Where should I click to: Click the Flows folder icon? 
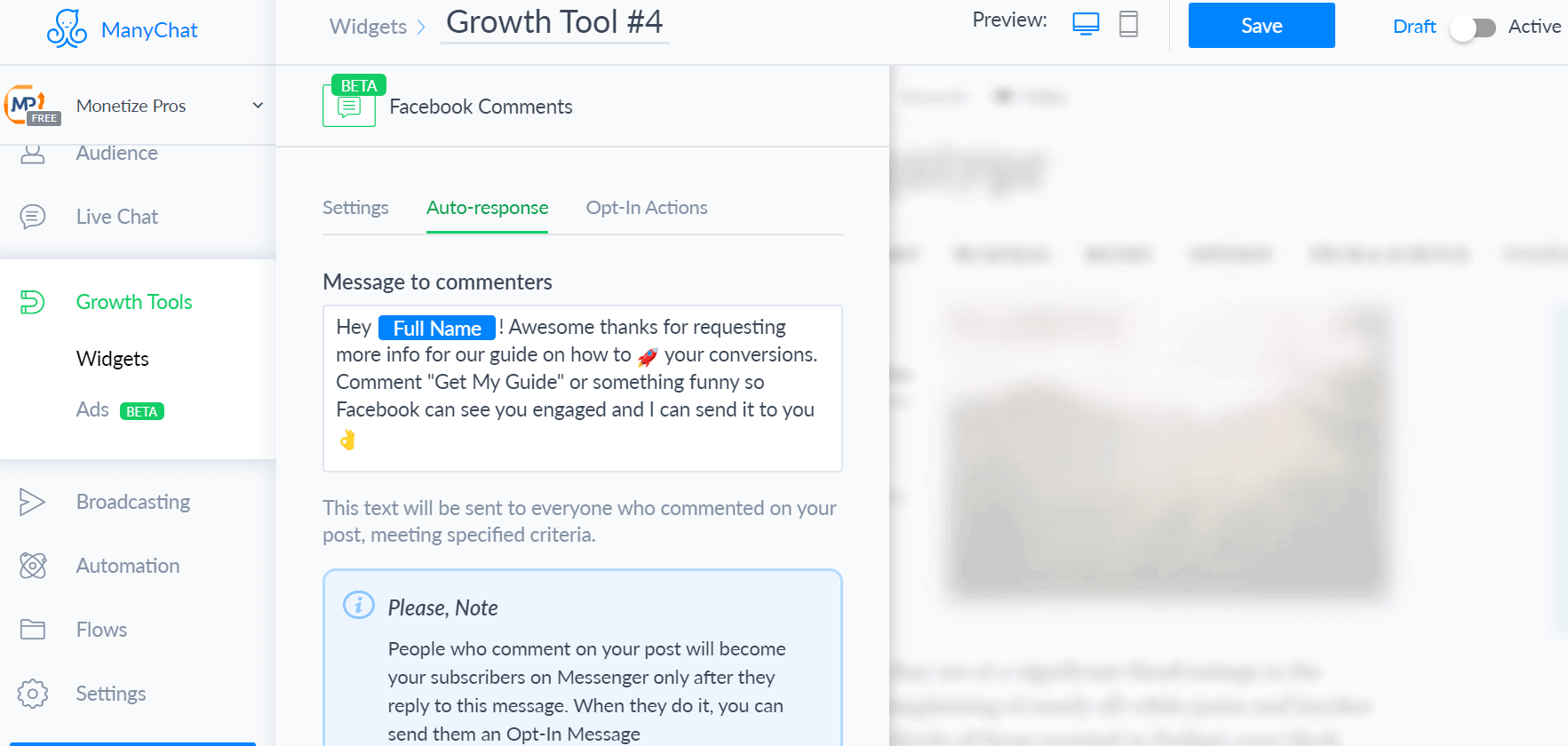[33, 630]
